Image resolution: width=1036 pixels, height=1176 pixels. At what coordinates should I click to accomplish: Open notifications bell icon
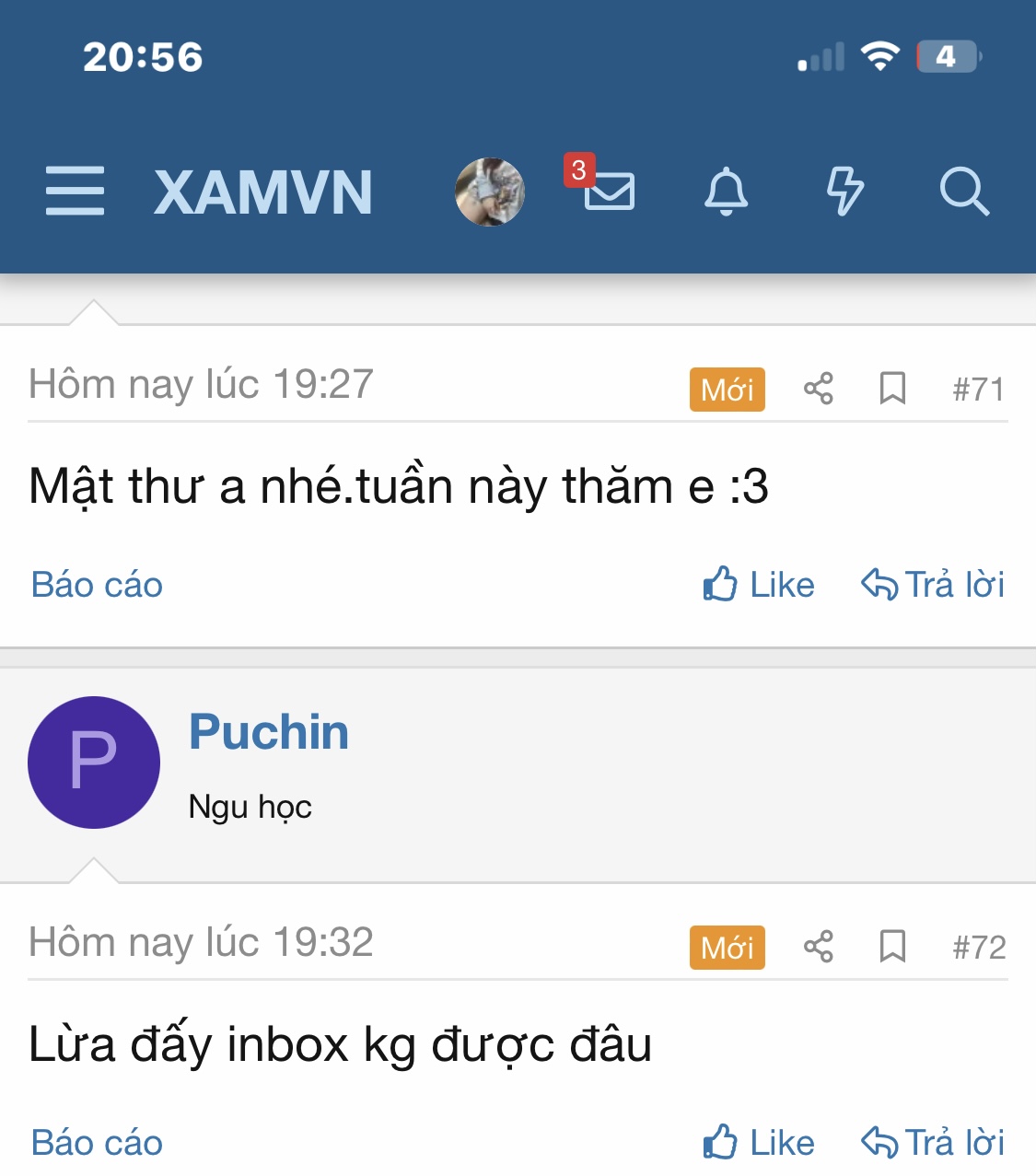[x=727, y=192]
